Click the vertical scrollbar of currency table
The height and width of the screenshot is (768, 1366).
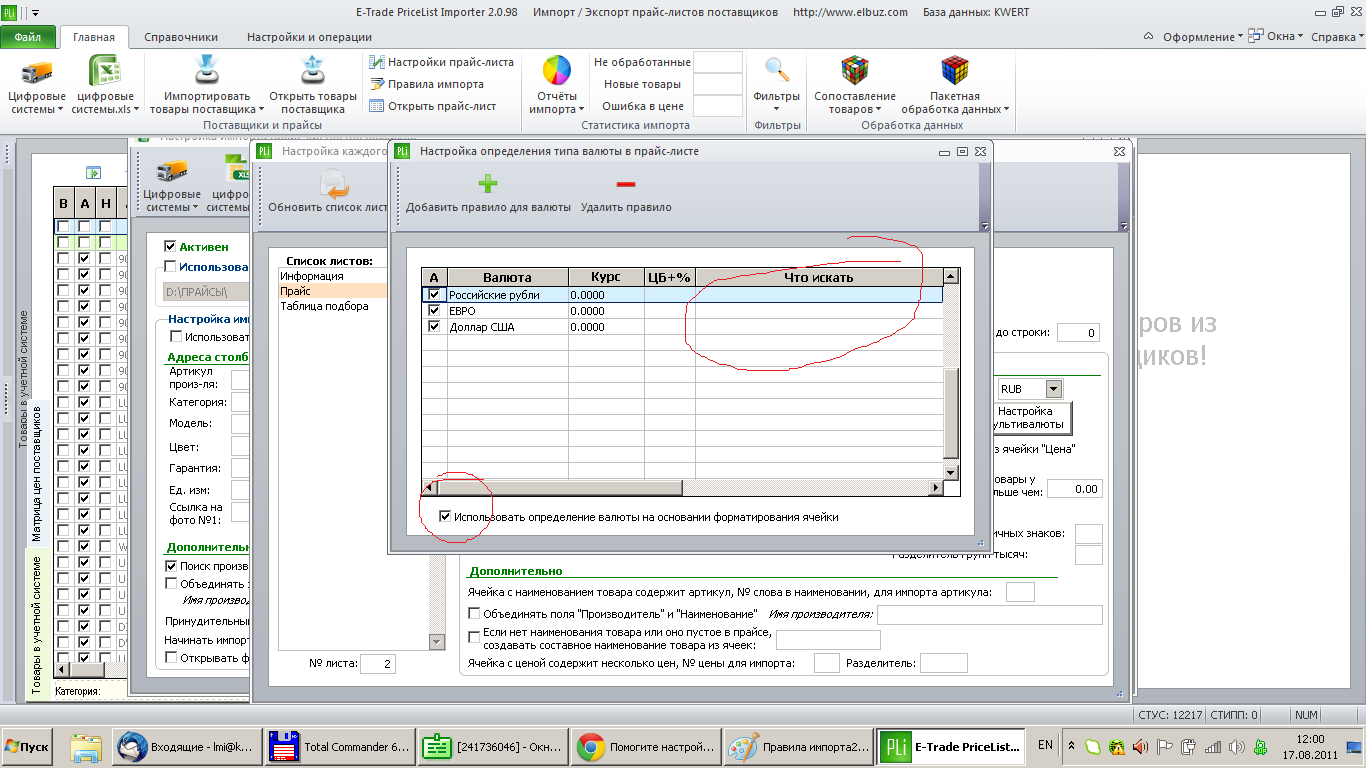(951, 374)
